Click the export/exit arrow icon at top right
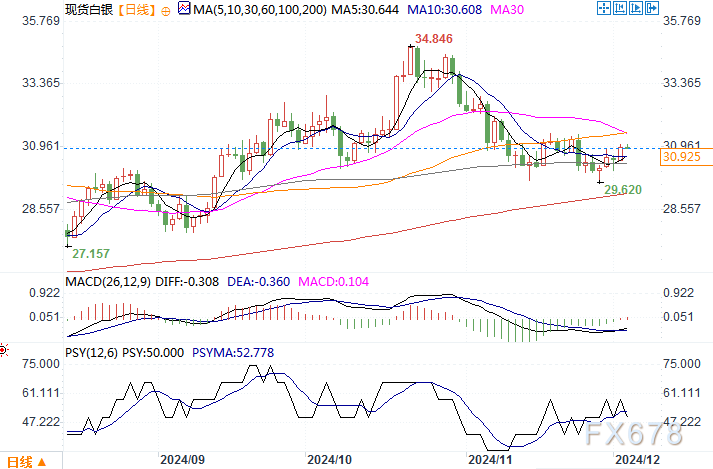Viewport: 713px width, 469px height. point(652,8)
